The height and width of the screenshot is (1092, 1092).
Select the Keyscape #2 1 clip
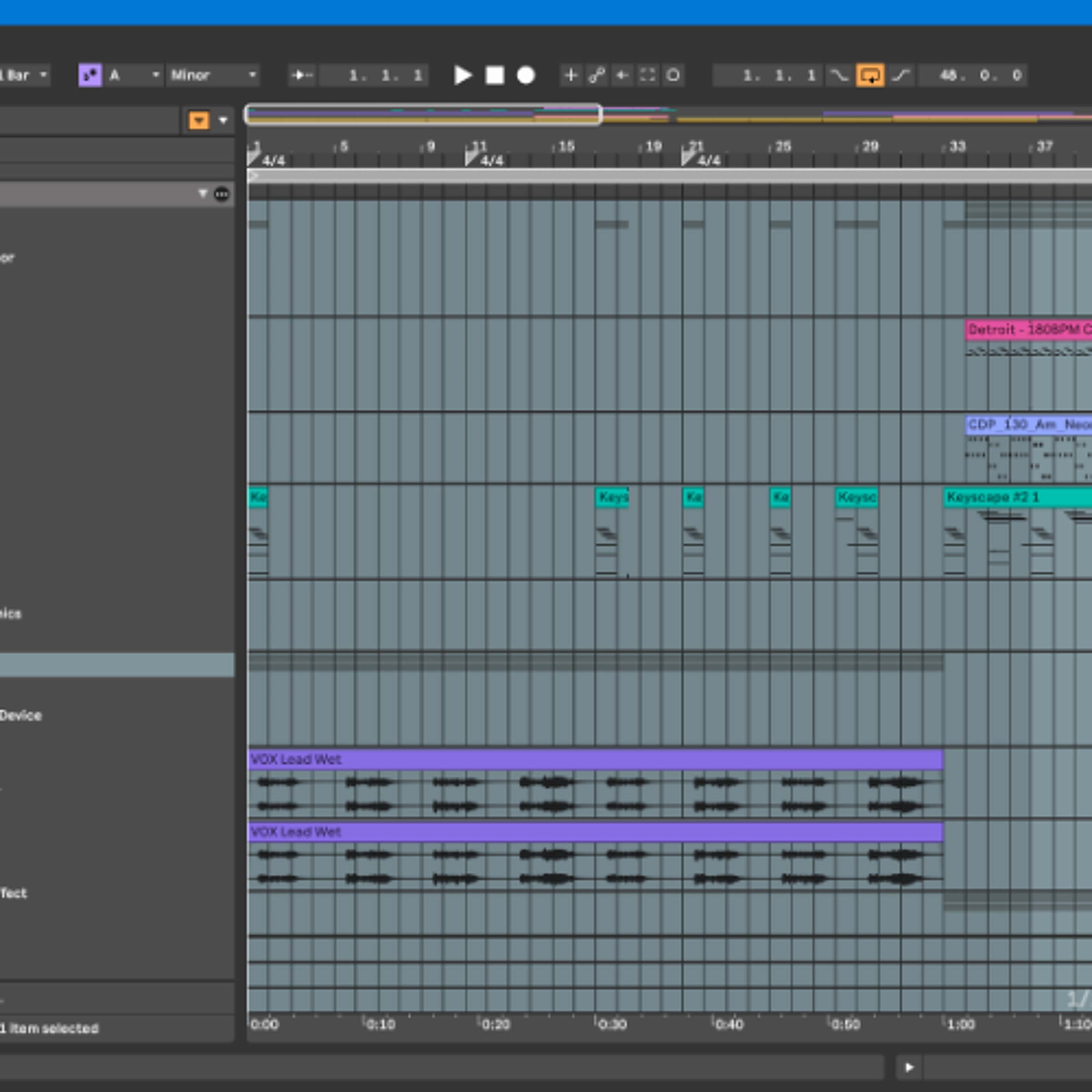pos(1017,497)
